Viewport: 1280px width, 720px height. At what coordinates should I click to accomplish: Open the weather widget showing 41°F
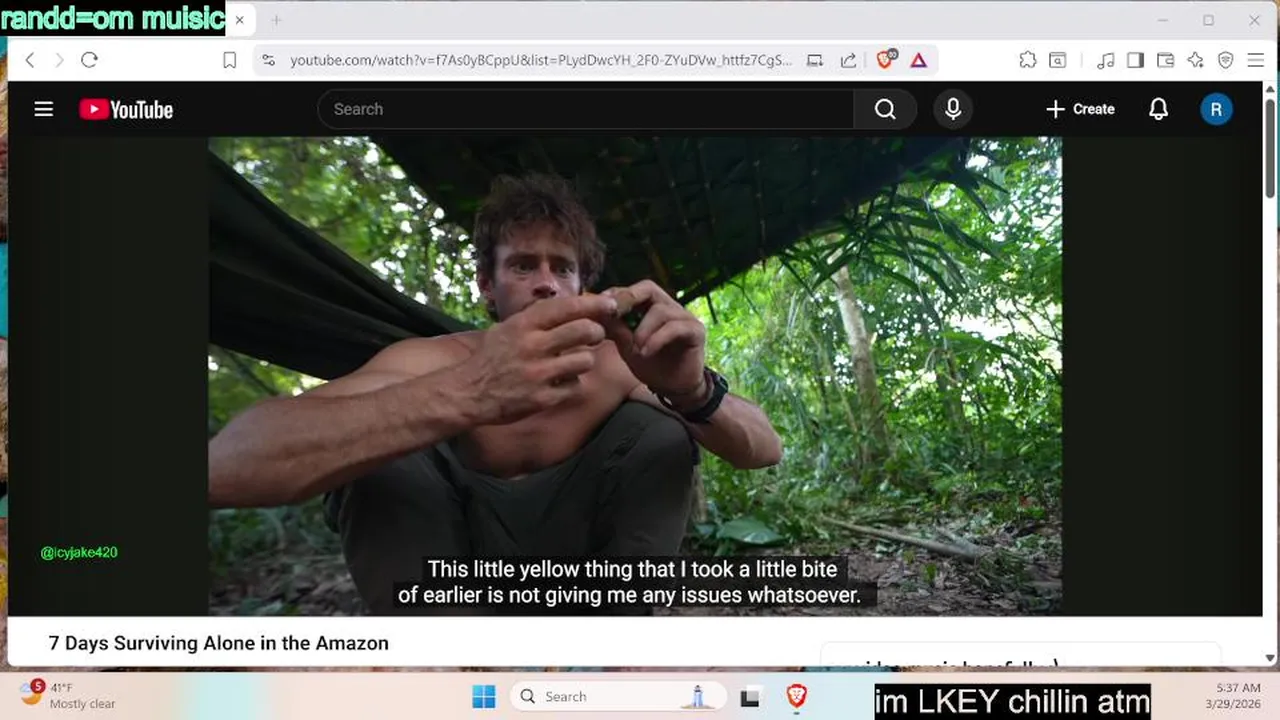pyautogui.click(x=68, y=696)
